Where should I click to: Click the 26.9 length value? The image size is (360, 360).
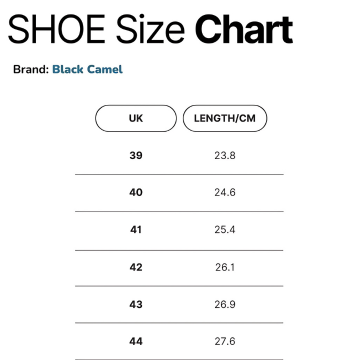click(225, 304)
